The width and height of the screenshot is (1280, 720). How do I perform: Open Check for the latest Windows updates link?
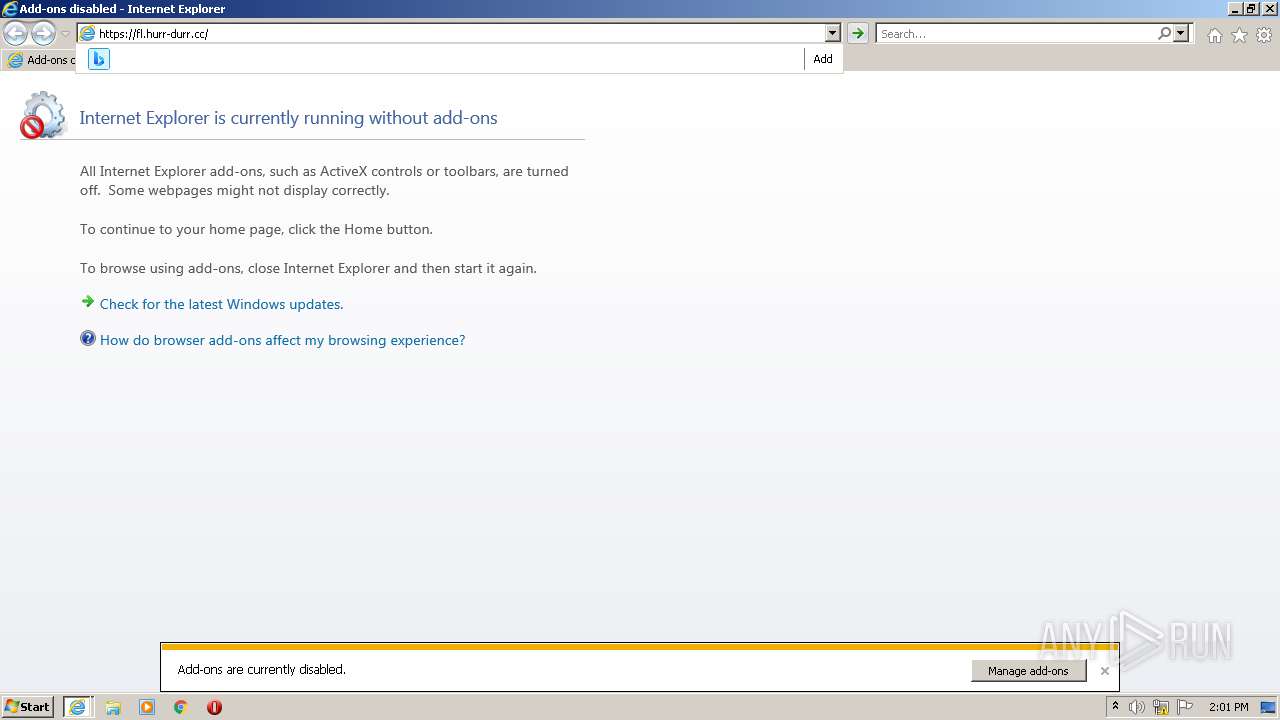click(x=221, y=304)
